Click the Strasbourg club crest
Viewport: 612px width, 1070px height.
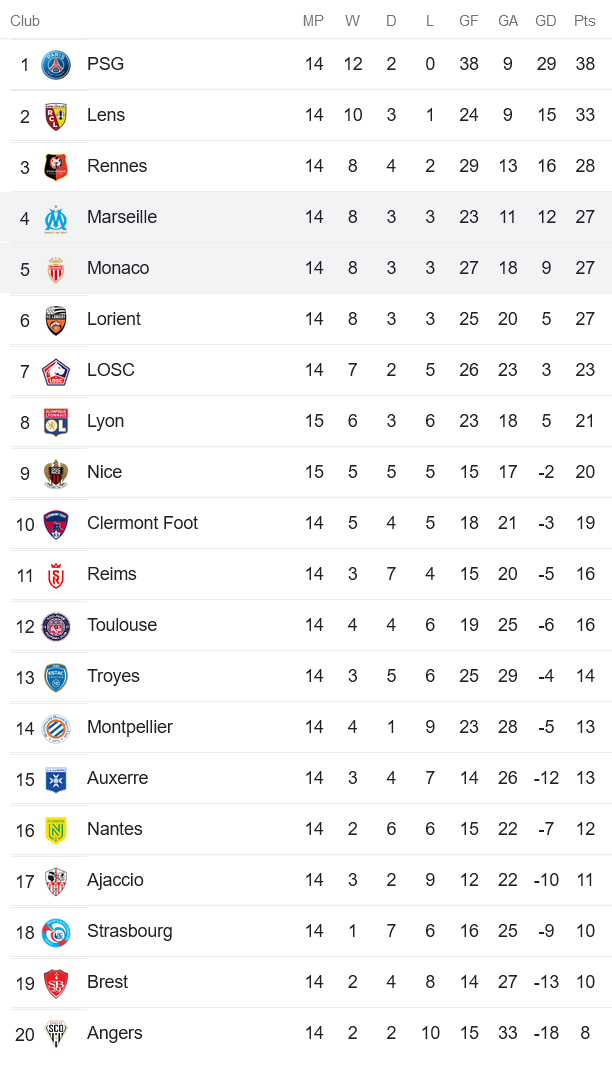point(56,932)
